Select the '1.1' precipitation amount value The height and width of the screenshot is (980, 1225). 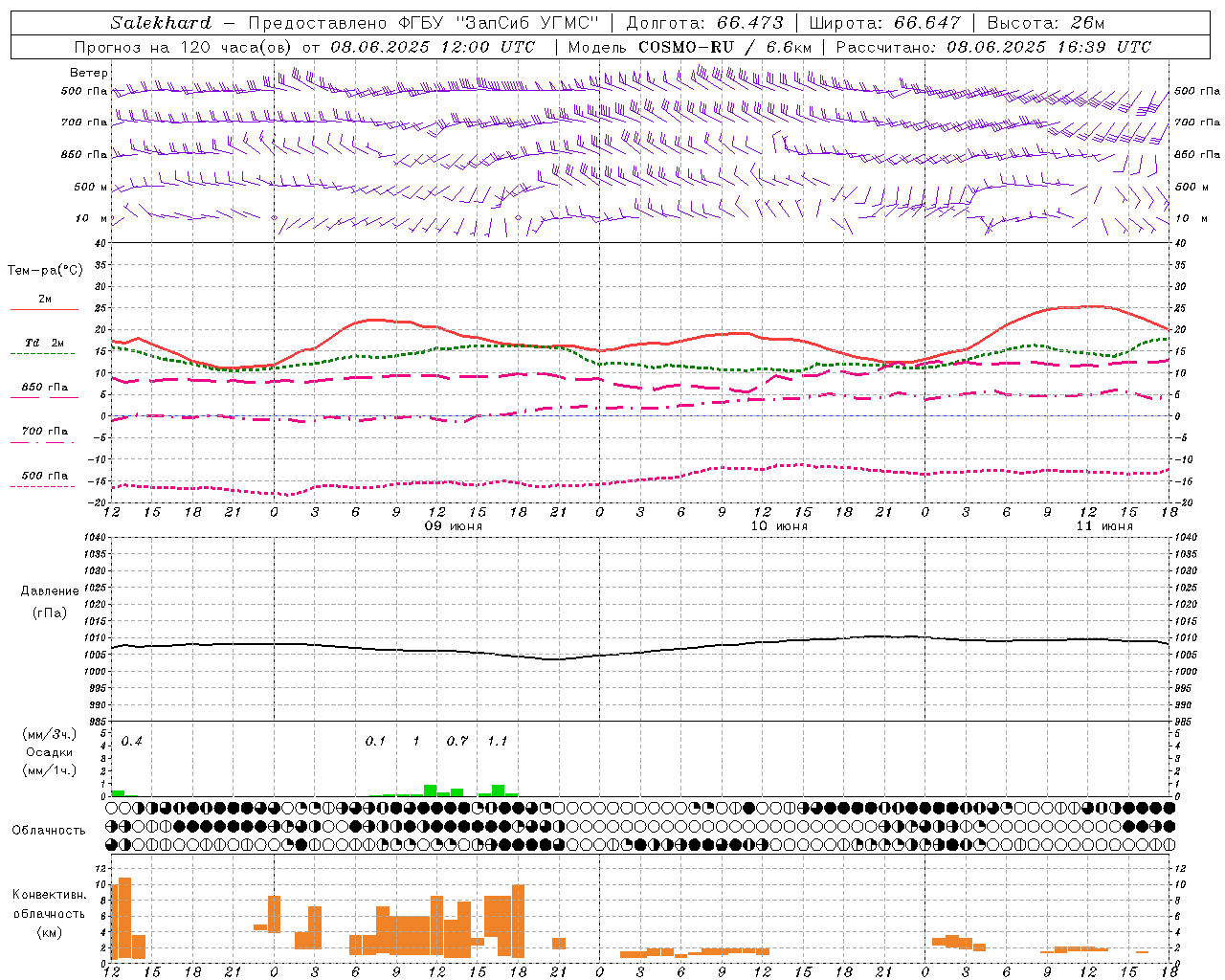point(498,742)
